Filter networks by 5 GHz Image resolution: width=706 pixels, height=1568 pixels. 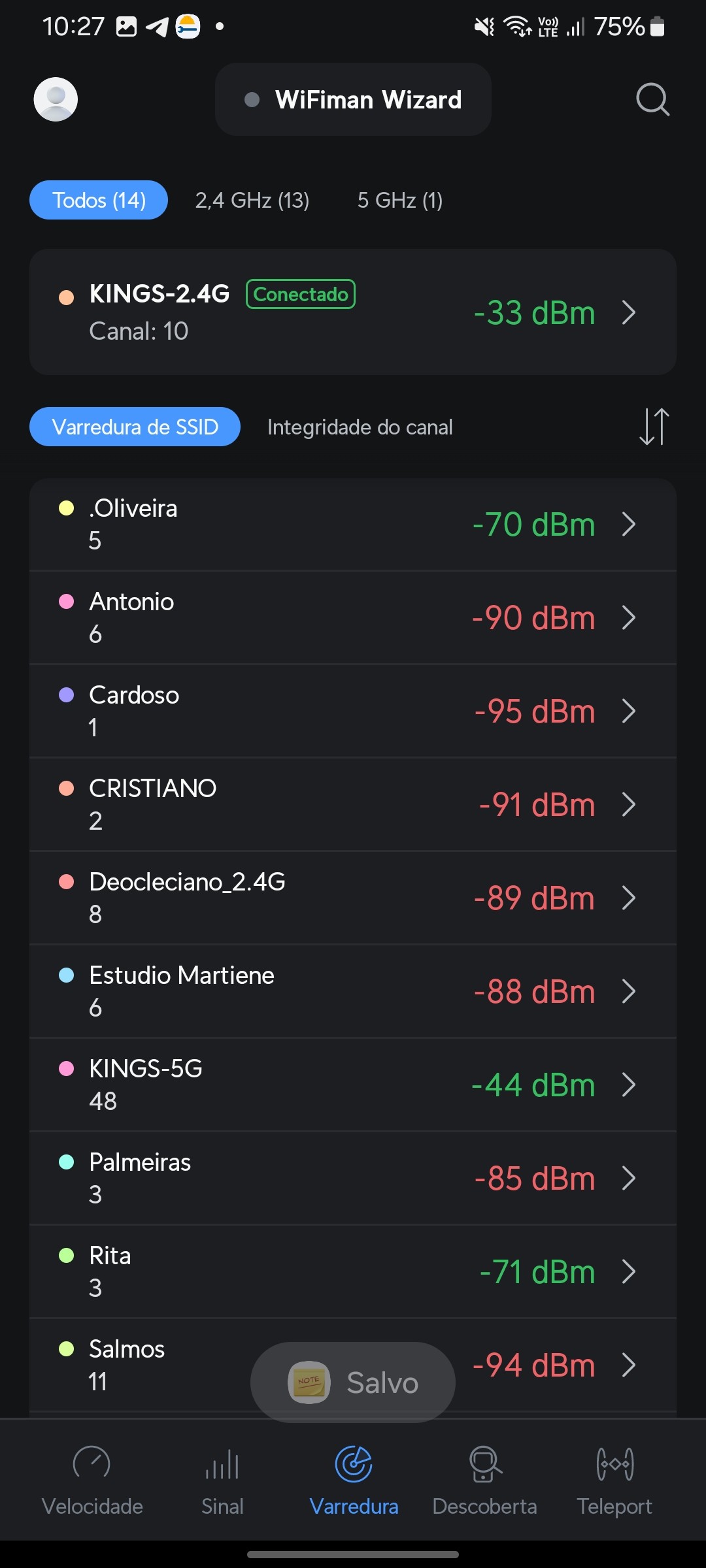coord(400,200)
